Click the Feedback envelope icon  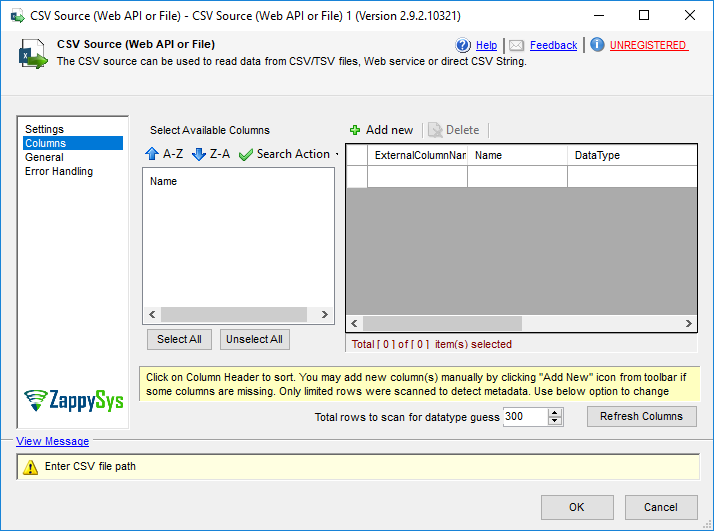click(516, 45)
